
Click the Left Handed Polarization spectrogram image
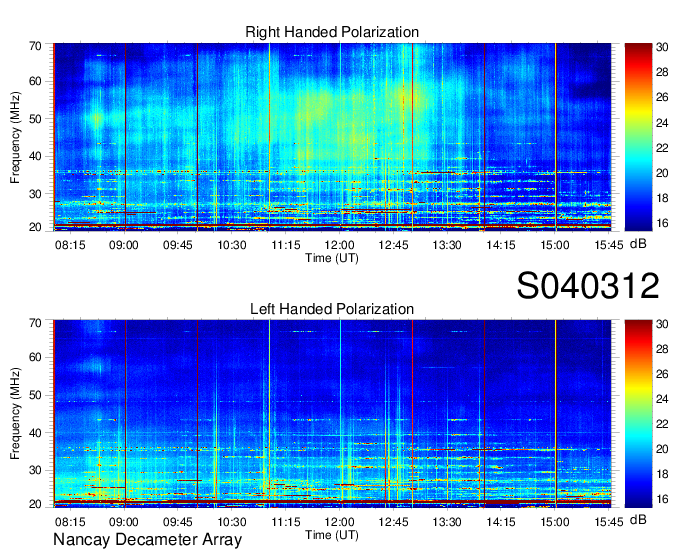click(x=332, y=414)
